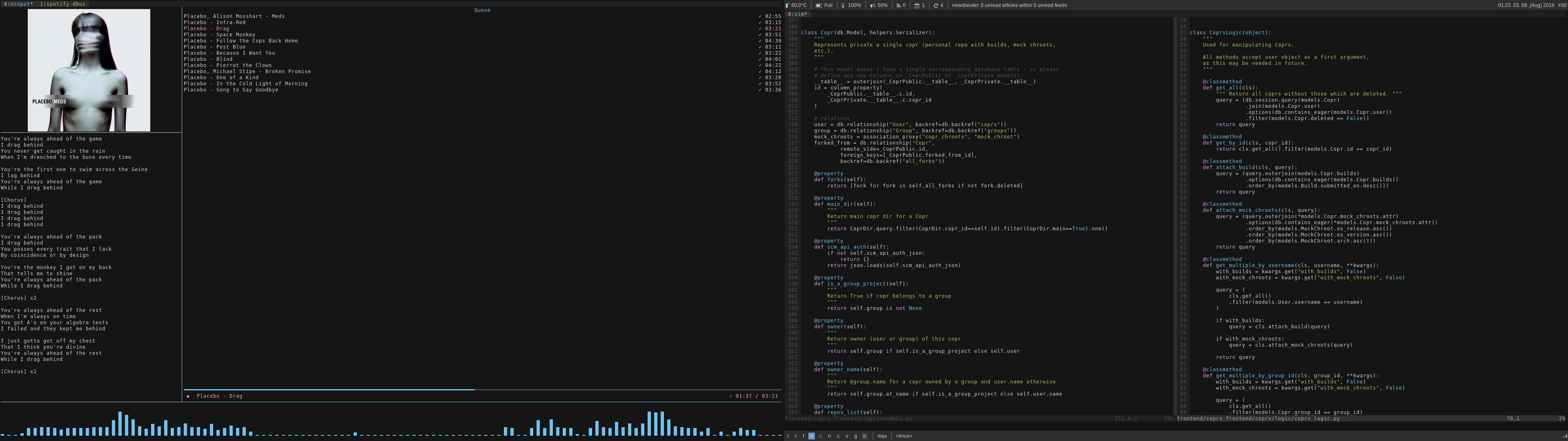1568x441 pixels.
Task: Click 'def scm_api_auth(self):' definition
Action: pos(851,247)
